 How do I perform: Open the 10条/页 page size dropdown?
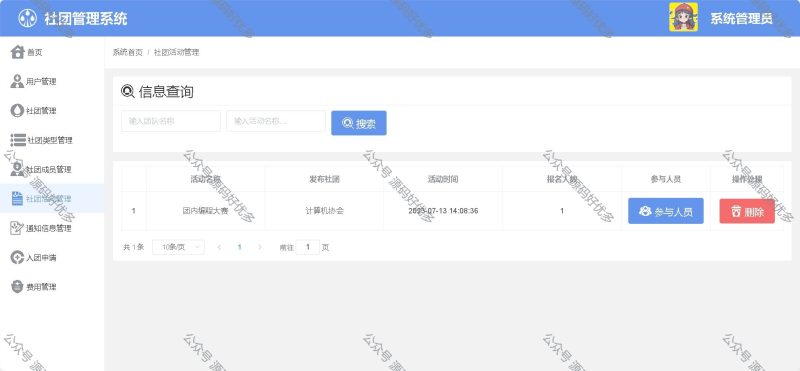(179, 247)
